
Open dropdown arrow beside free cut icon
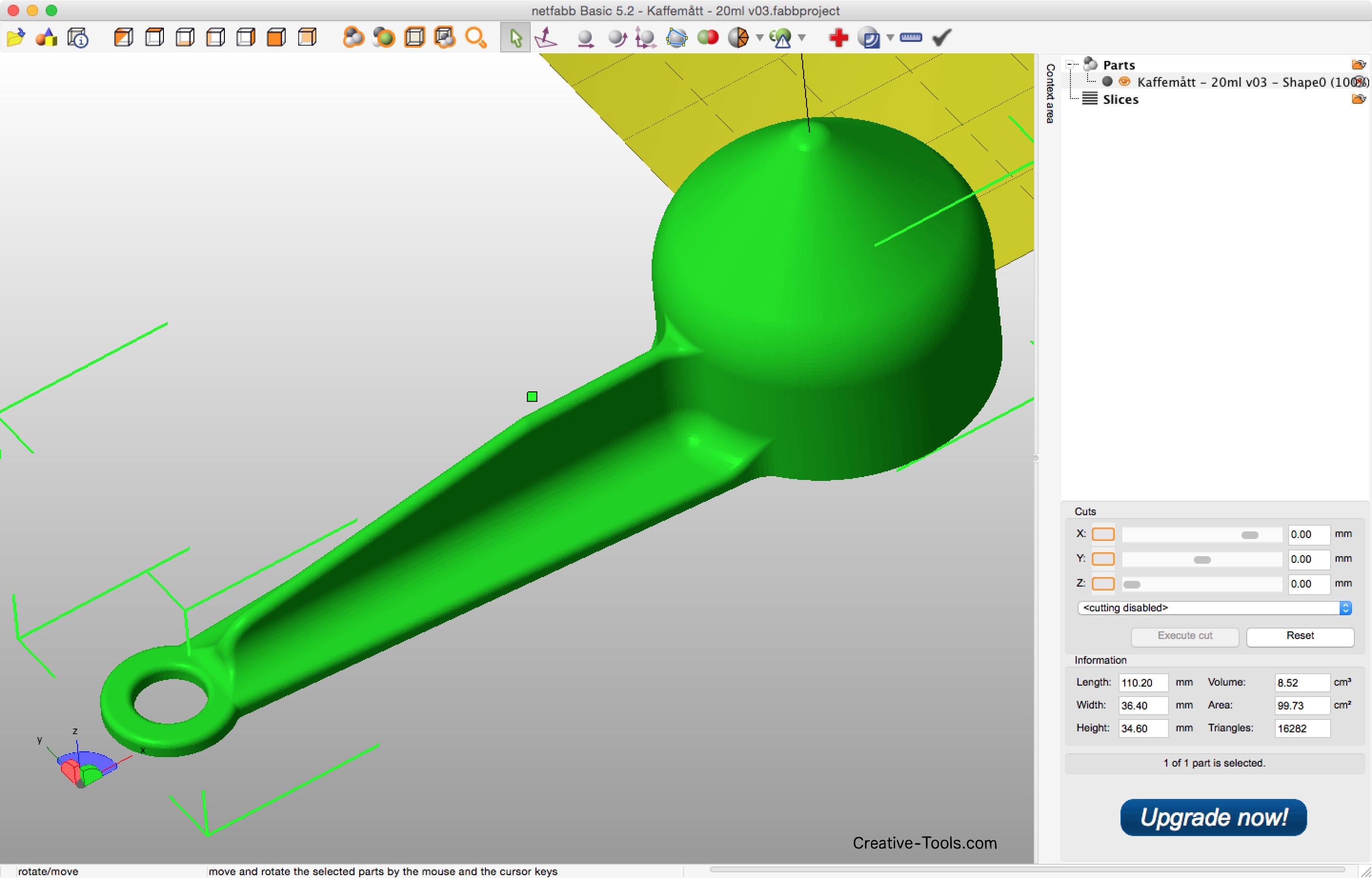click(759, 38)
